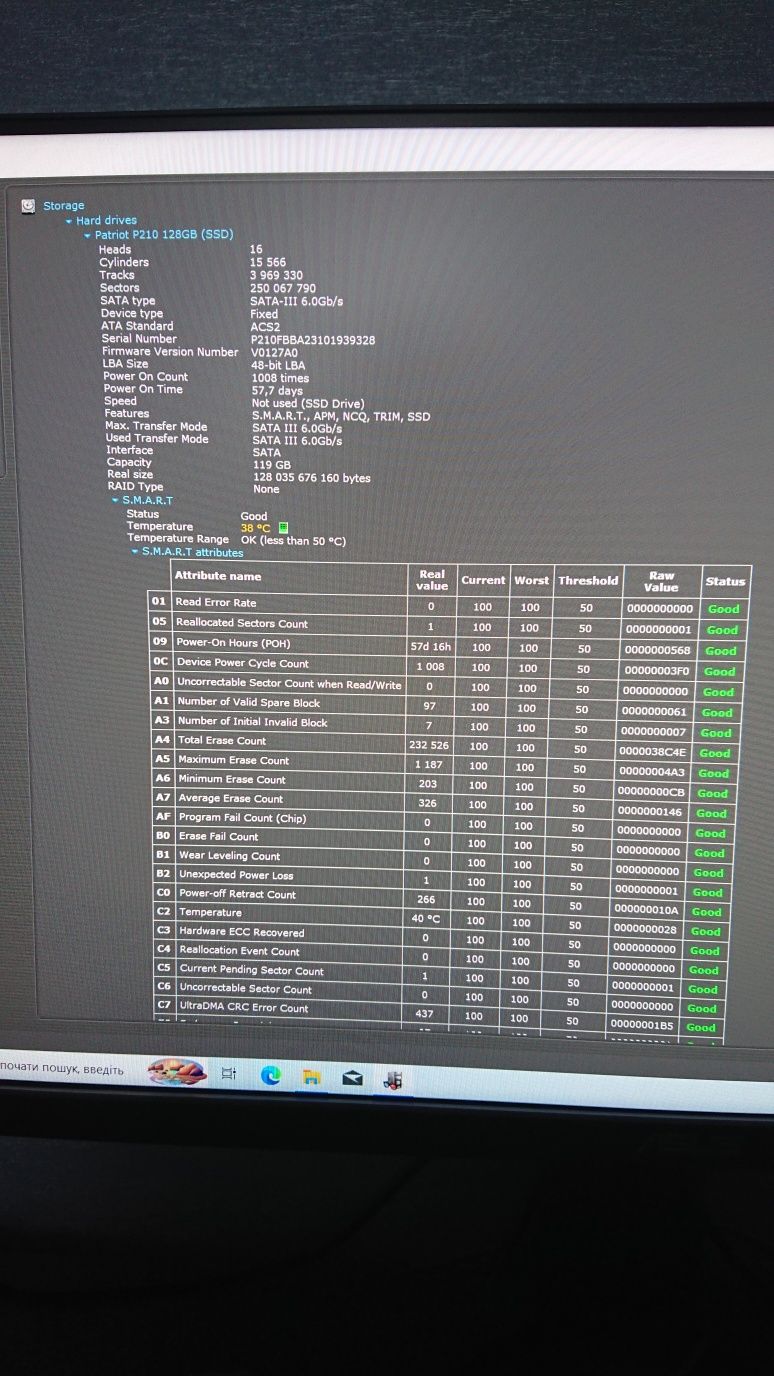Click the 48-bit LBA value
This screenshot has width=774, height=1376.
[280, 366]
